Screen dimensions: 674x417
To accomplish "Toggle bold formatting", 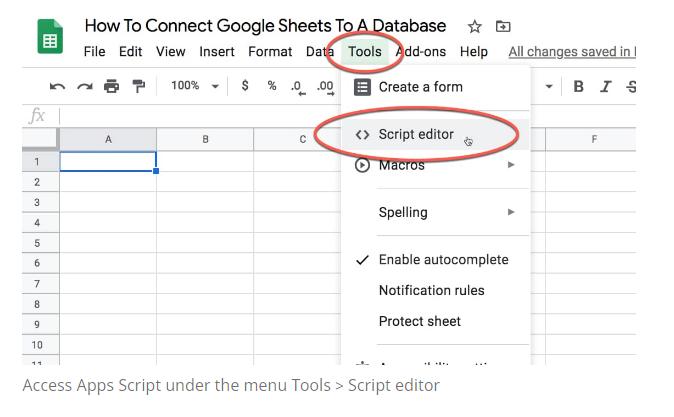I will 578,87.
